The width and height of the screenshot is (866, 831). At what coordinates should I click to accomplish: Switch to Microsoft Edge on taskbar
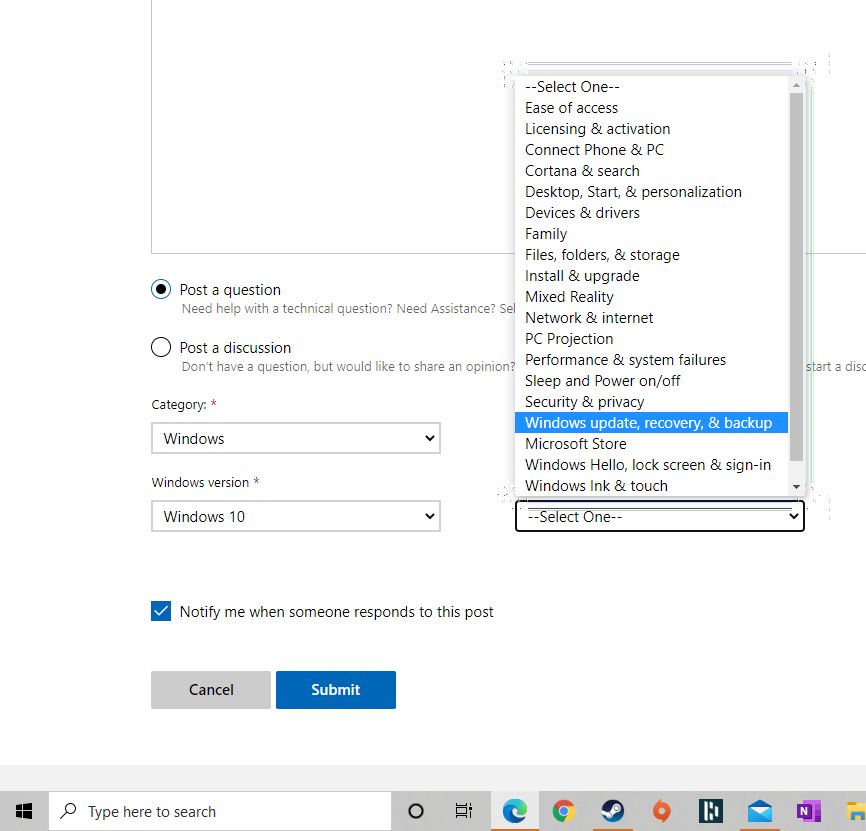[x=514, y=811]
